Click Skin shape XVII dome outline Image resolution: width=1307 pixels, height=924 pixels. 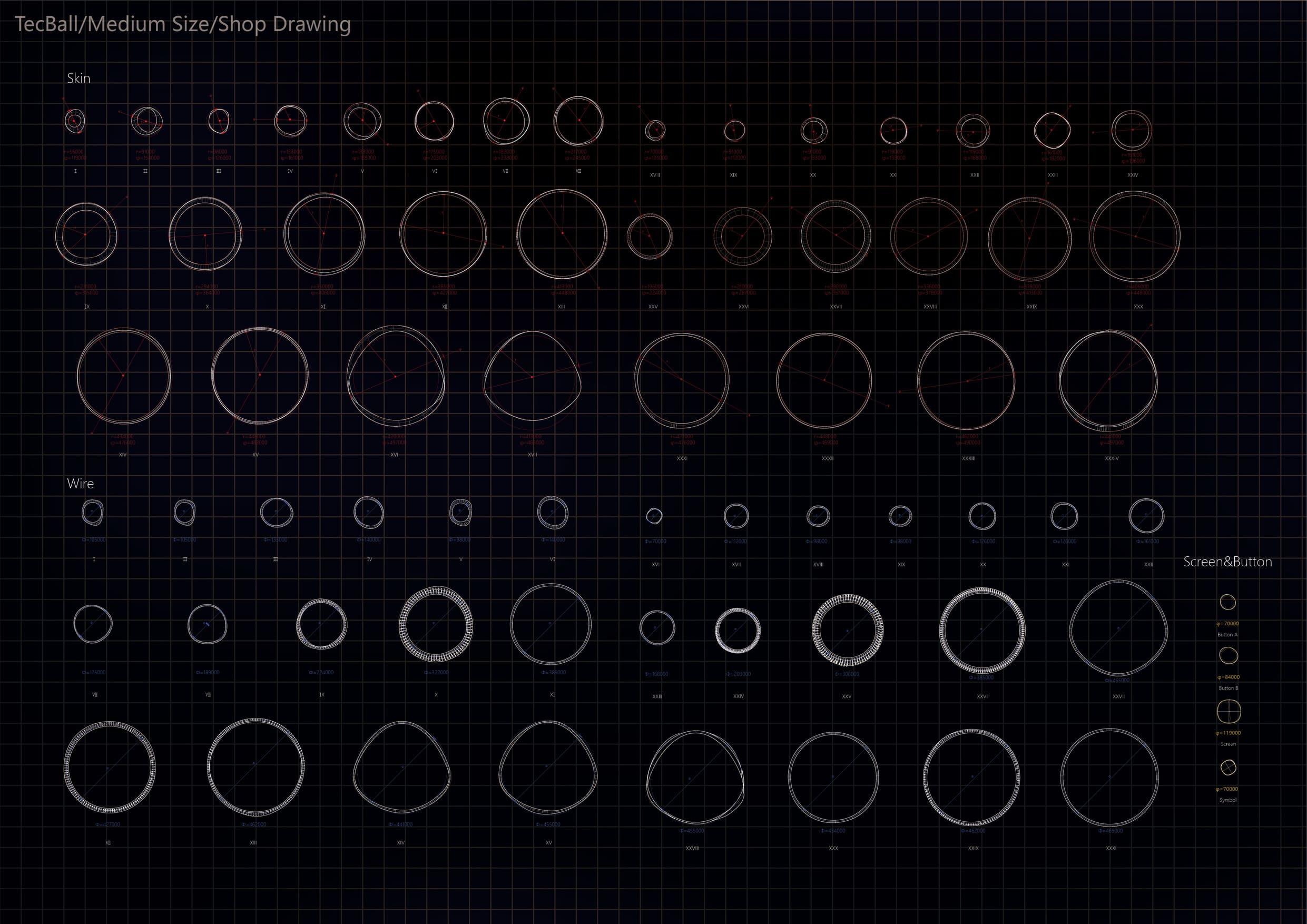pos(532,377)
